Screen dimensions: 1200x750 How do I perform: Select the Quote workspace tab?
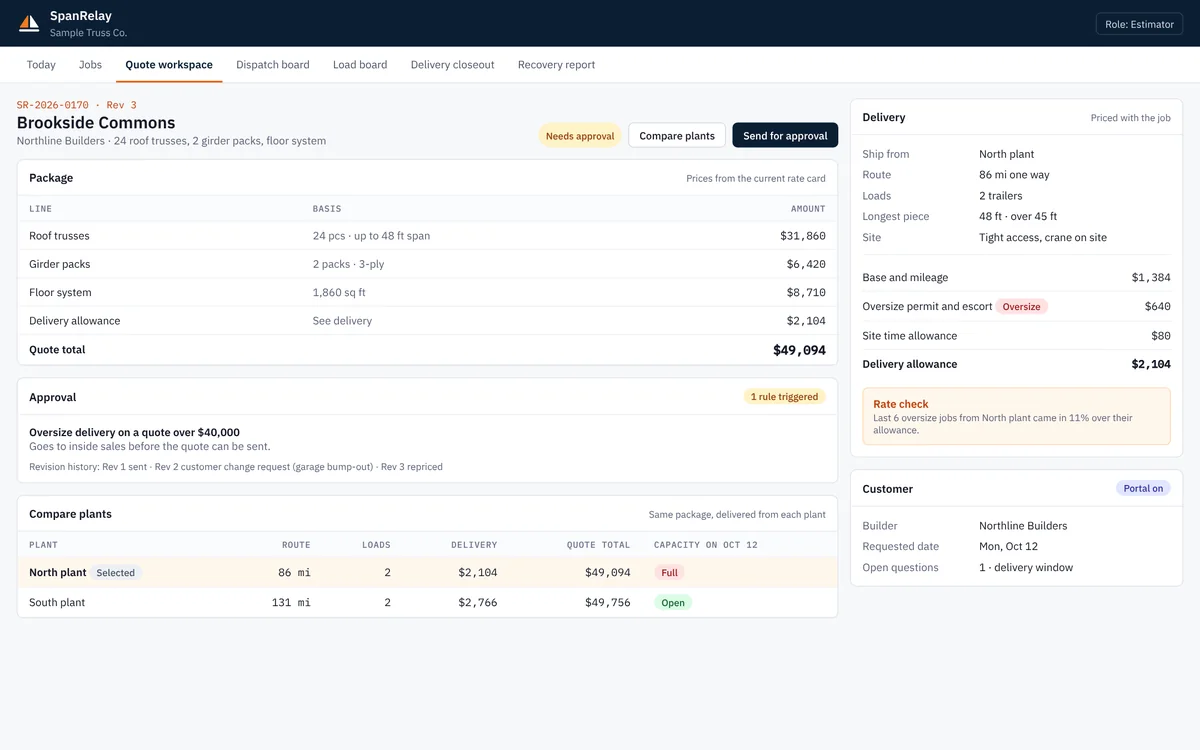[169, 65]
